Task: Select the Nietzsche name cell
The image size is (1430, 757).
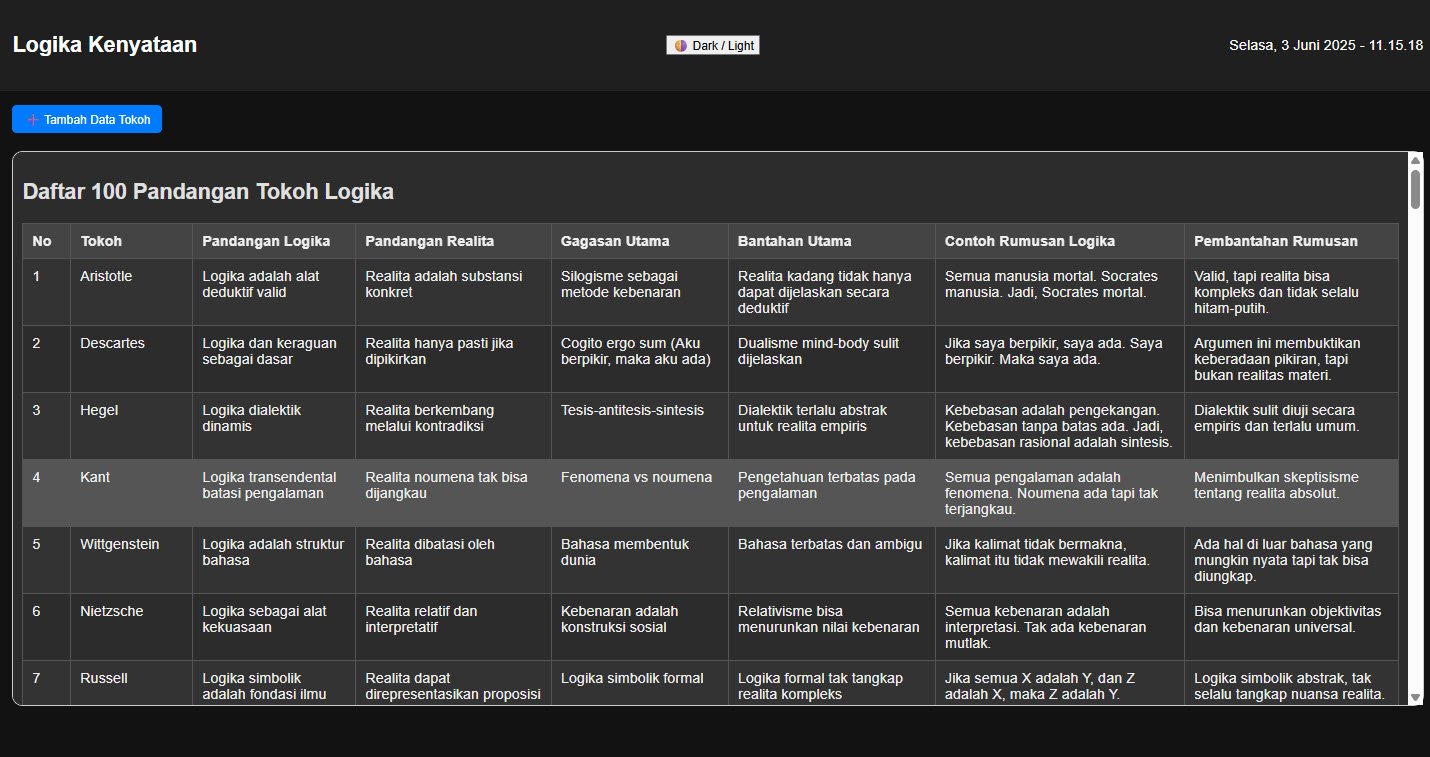Action: point(131,627)
